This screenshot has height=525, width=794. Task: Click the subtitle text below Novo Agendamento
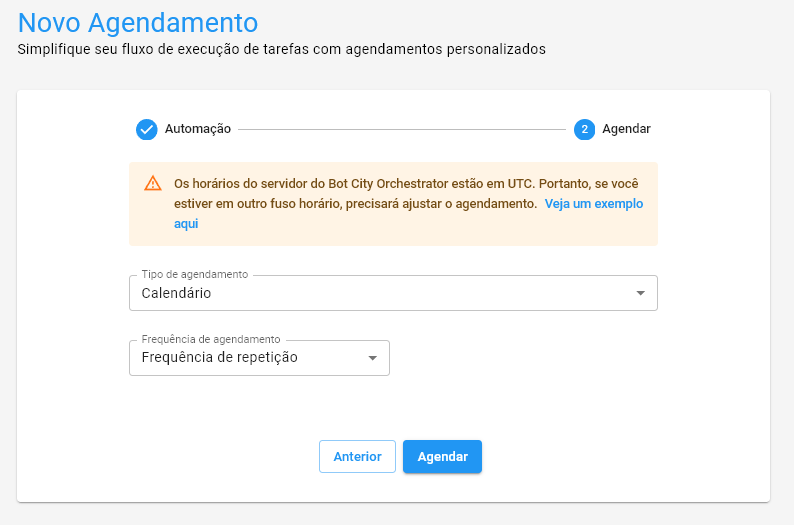[x=282, y=49]
